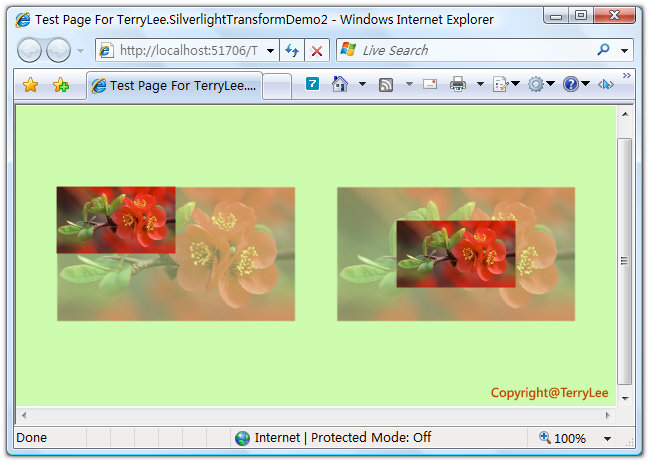Click the Live Search logo icon

[x=348, y=49]
